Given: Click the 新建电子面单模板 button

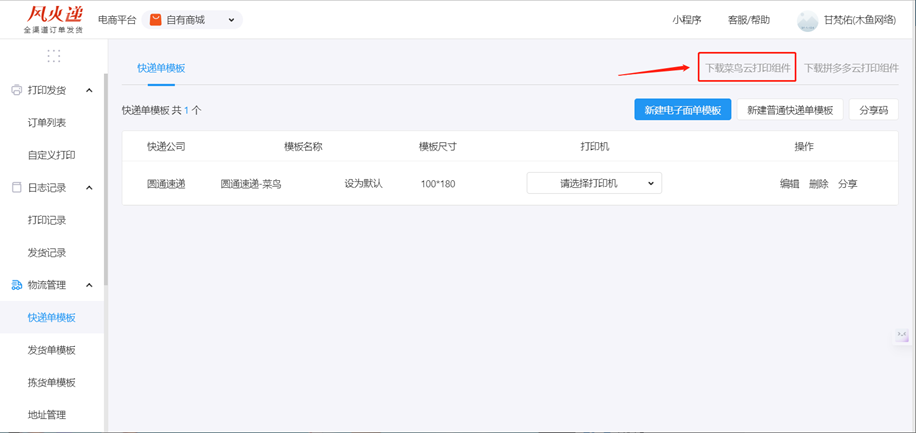Looking at the screenshot, I should tap(683, 110).
